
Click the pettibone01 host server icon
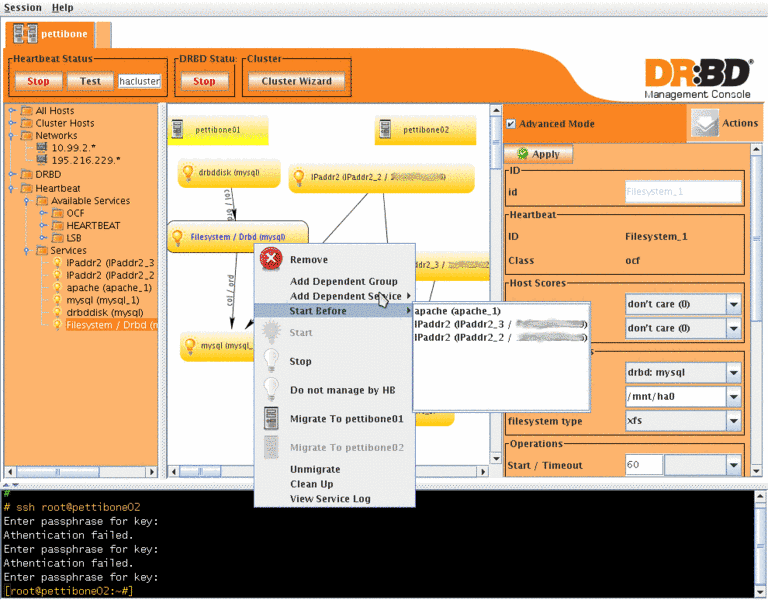(177, 129)
